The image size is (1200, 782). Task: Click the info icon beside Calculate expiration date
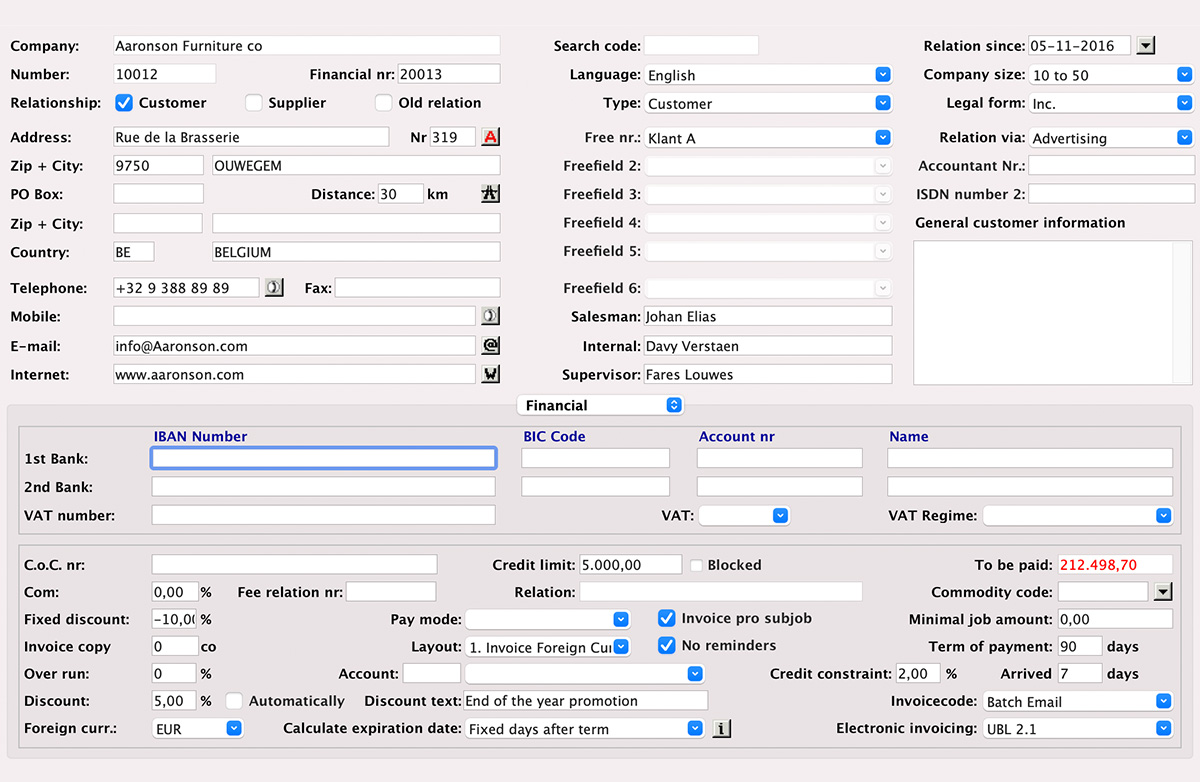[x=721, y=729]
